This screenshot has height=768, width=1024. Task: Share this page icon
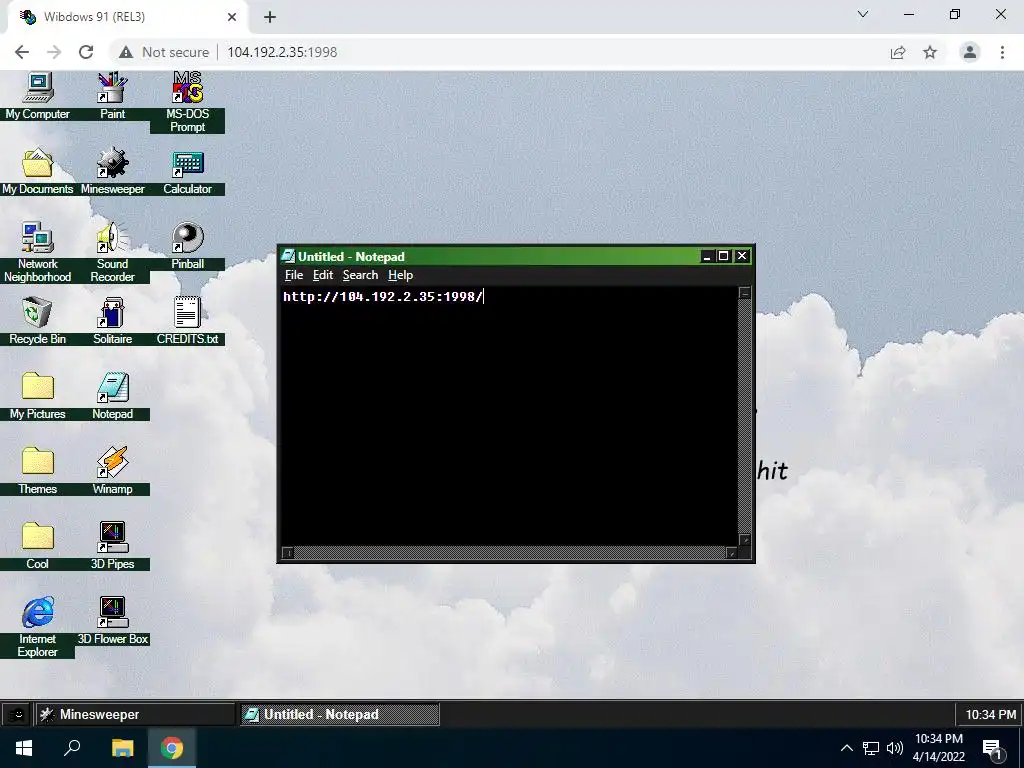point(898,52)
